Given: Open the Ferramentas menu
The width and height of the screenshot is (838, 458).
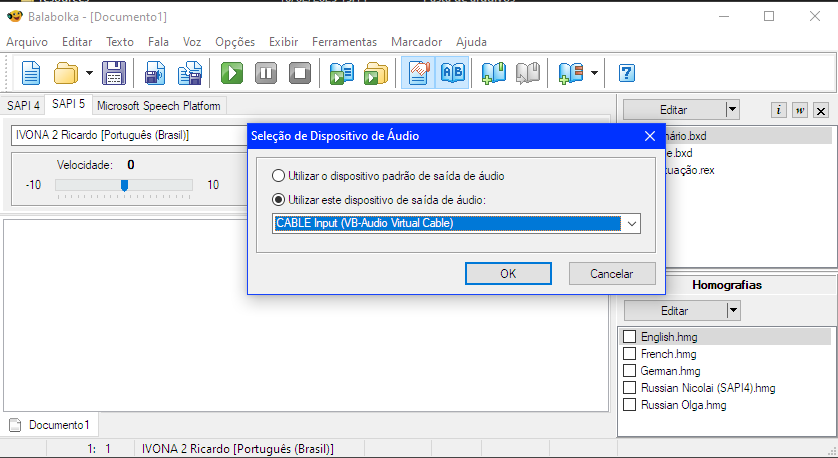Looking at the screenshot, I should 344,42.
